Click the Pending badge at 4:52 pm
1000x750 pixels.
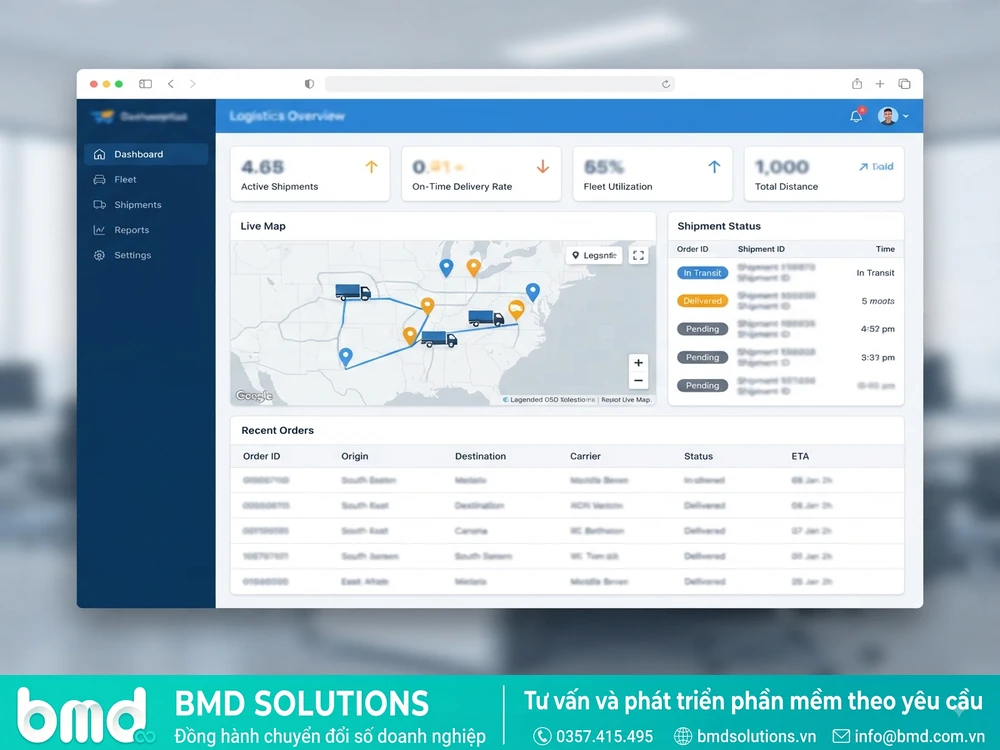click(702, 329)
